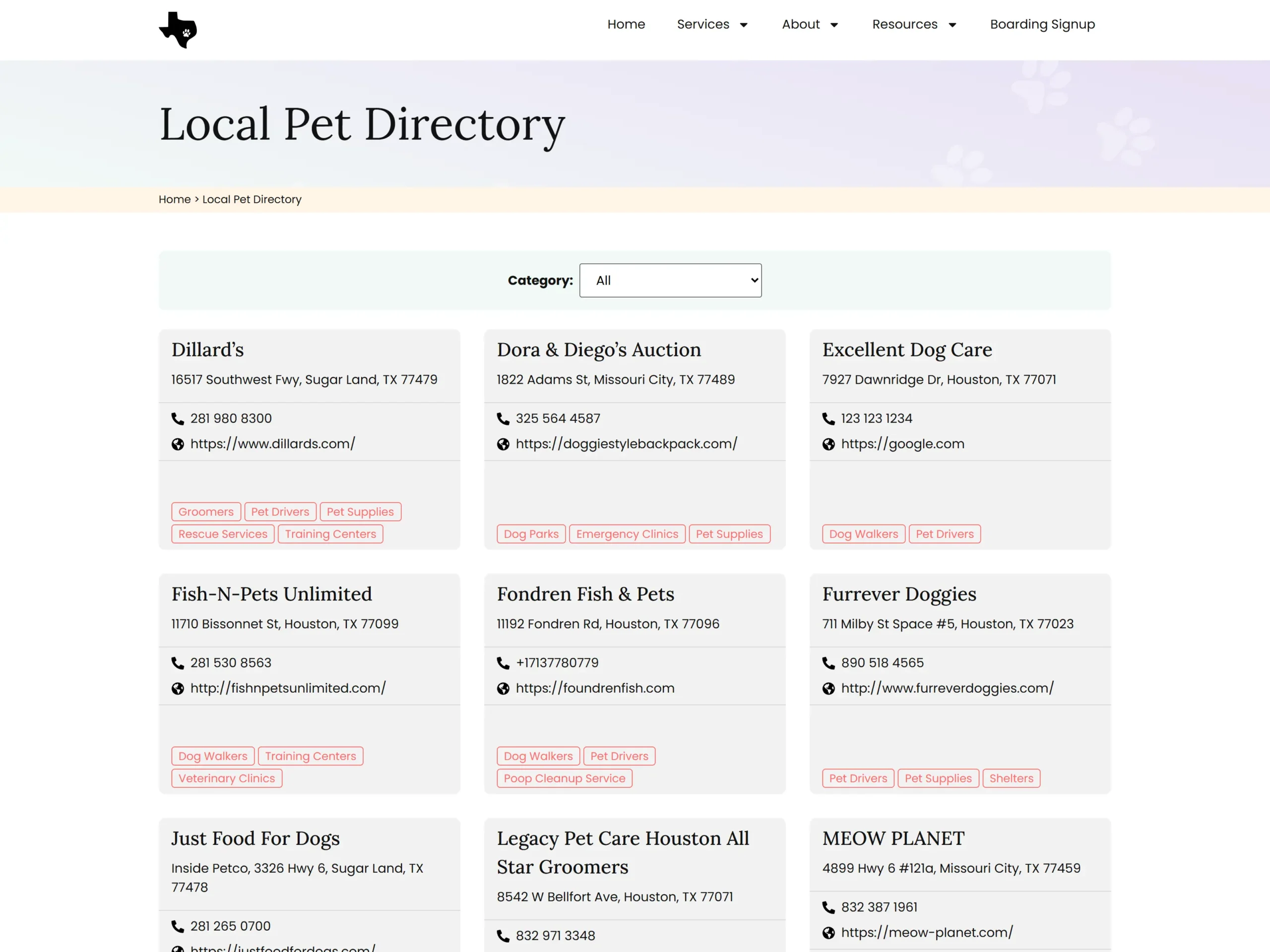Open Boarding Signup nav item
Viewport: 1270px width, 952px height.
pos(1042,25)
